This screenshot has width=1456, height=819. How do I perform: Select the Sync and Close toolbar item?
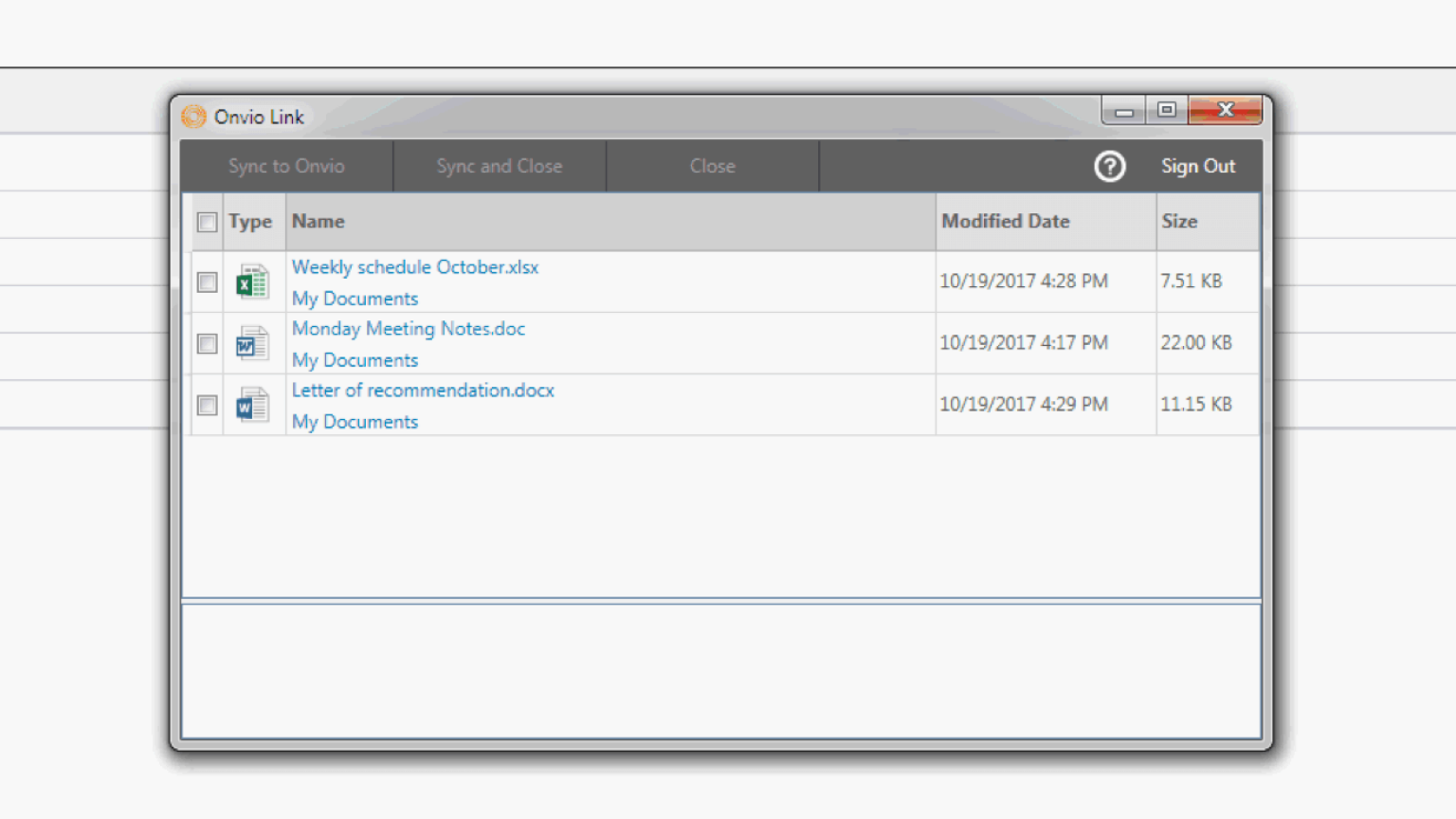[x=499, y=166]
